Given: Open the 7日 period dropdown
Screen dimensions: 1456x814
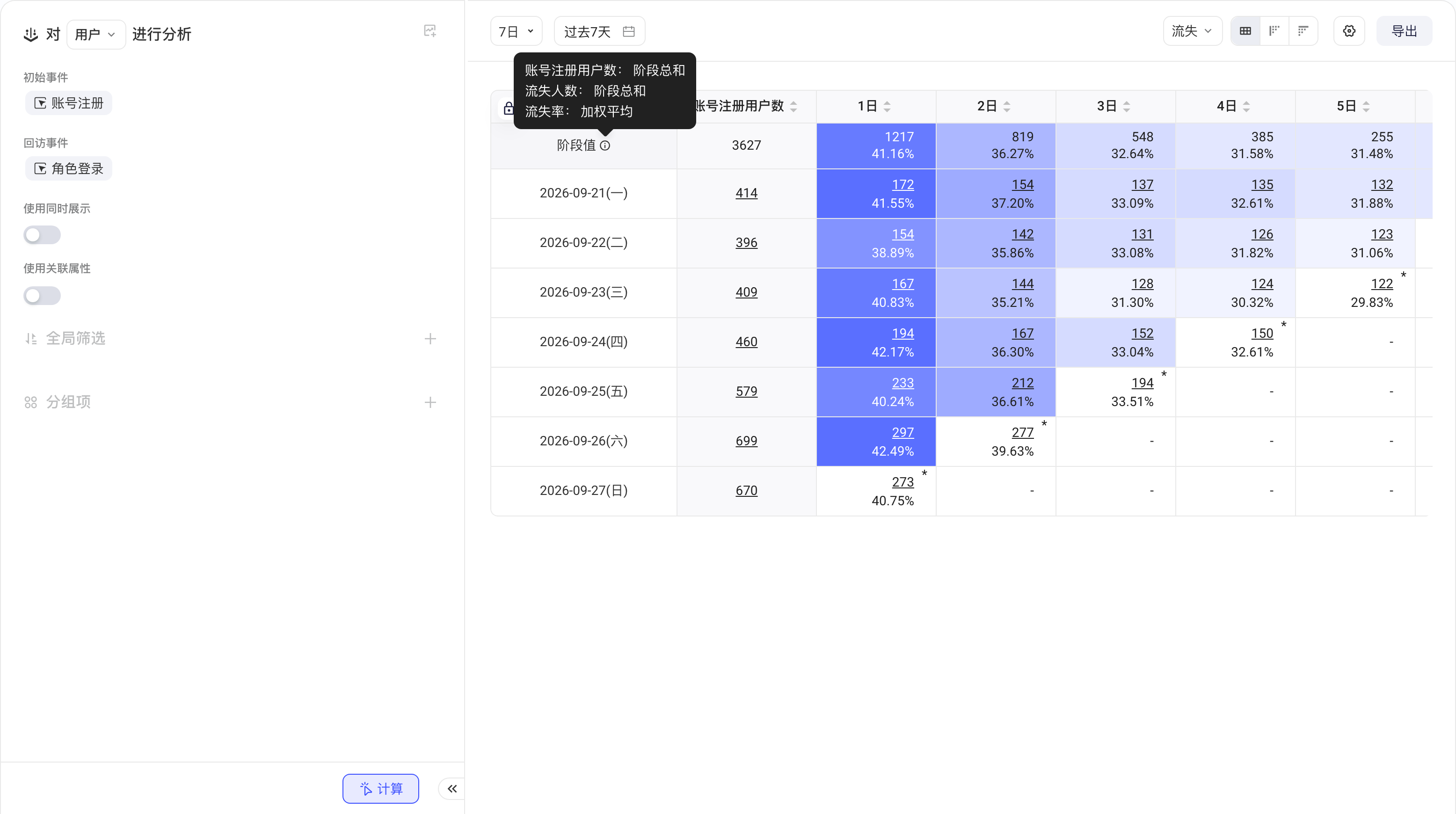Looking at the screenshot, I should (516, 31).
